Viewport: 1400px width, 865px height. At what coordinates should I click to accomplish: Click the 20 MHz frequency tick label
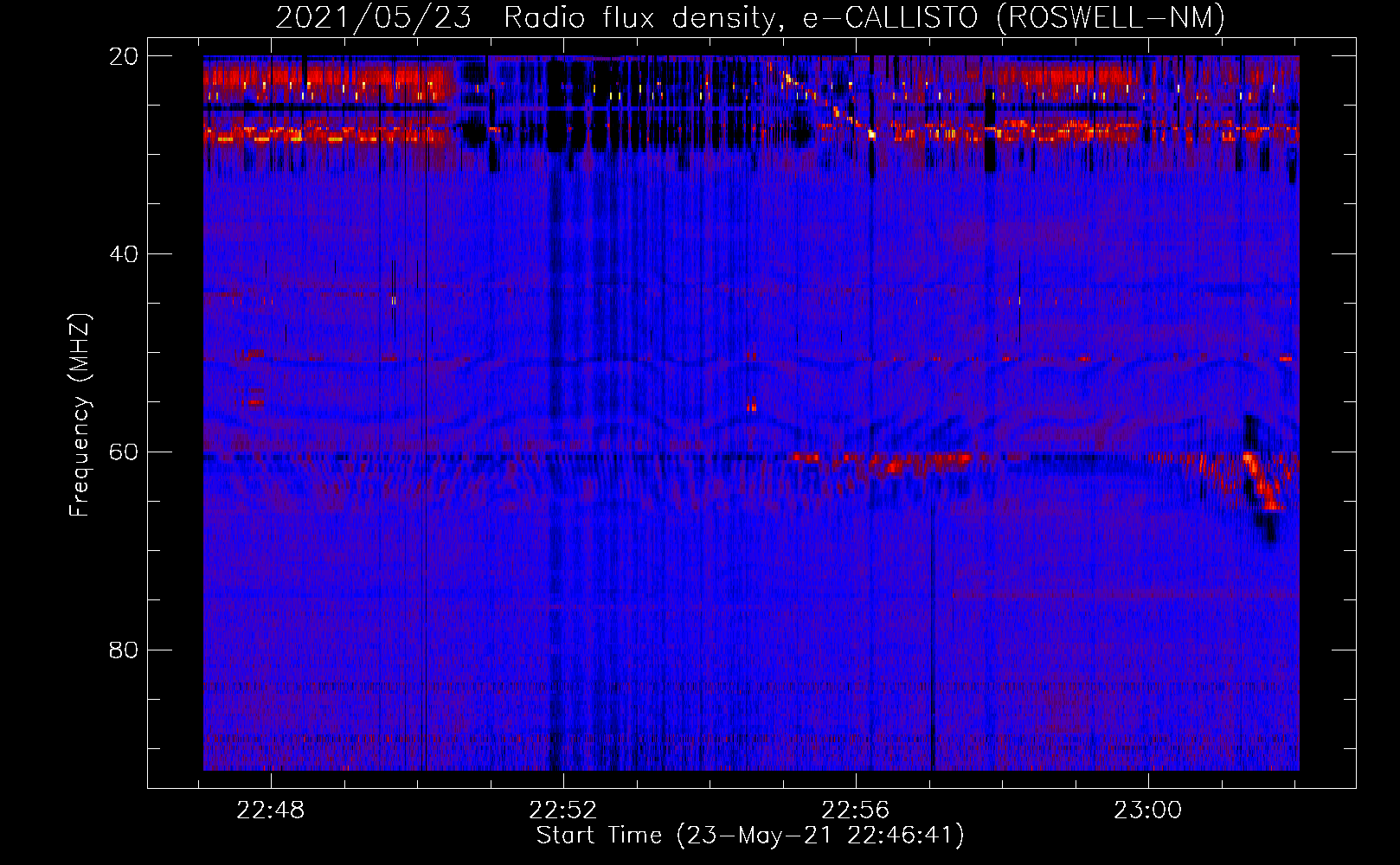124,56
